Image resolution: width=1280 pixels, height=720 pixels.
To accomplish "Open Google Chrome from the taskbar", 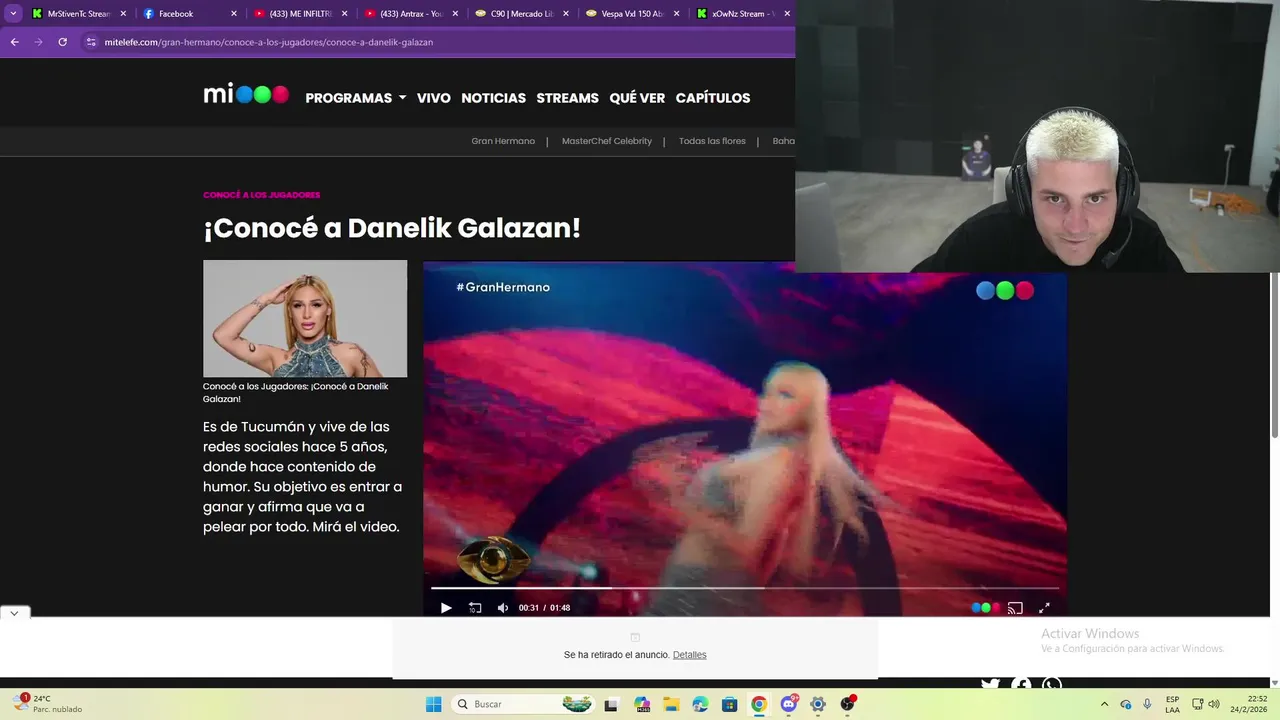I will click(759, 704).
